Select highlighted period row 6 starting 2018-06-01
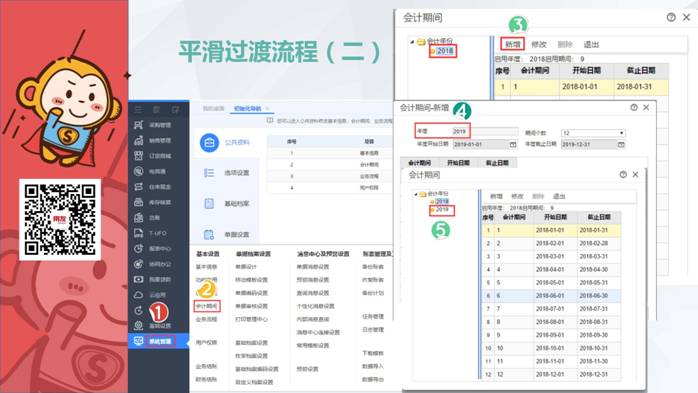Viewport: 698px width, 393px height. [551, 296]
